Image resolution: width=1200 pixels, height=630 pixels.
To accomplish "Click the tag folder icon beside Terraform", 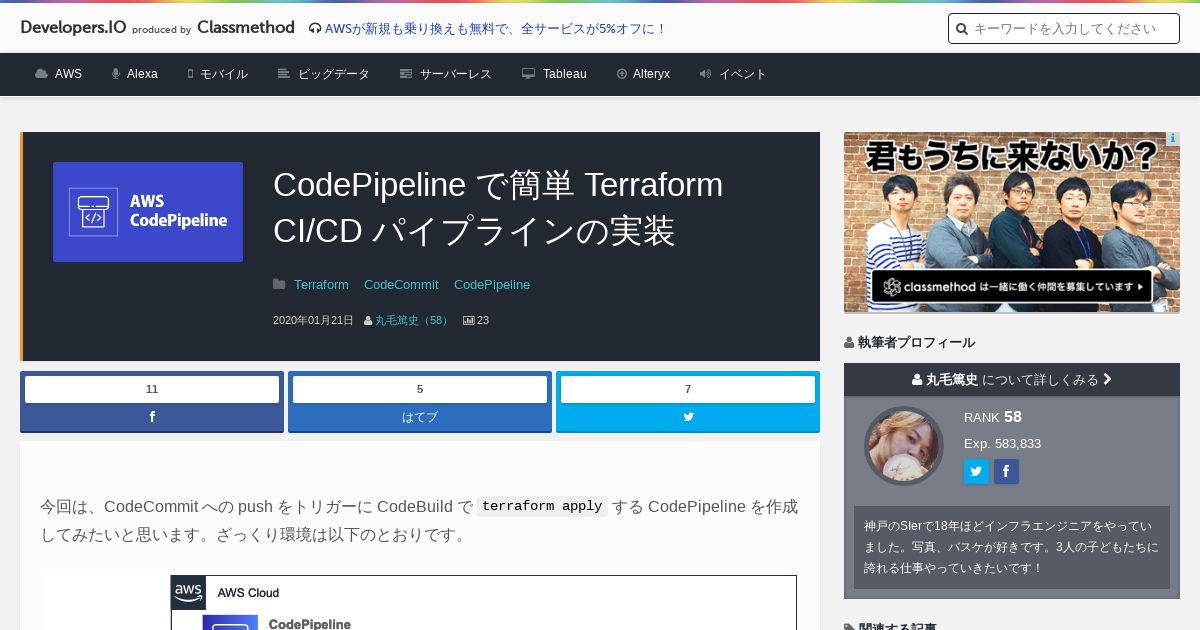I will (x=279, y=285).
